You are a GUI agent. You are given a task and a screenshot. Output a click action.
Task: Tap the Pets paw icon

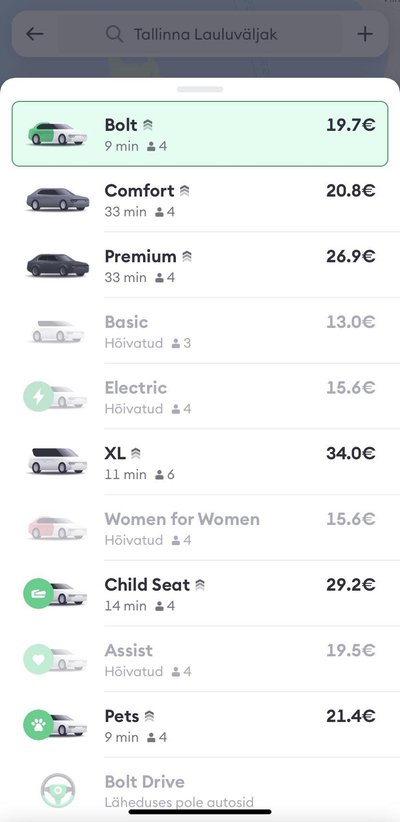click(x=38, y=725)
